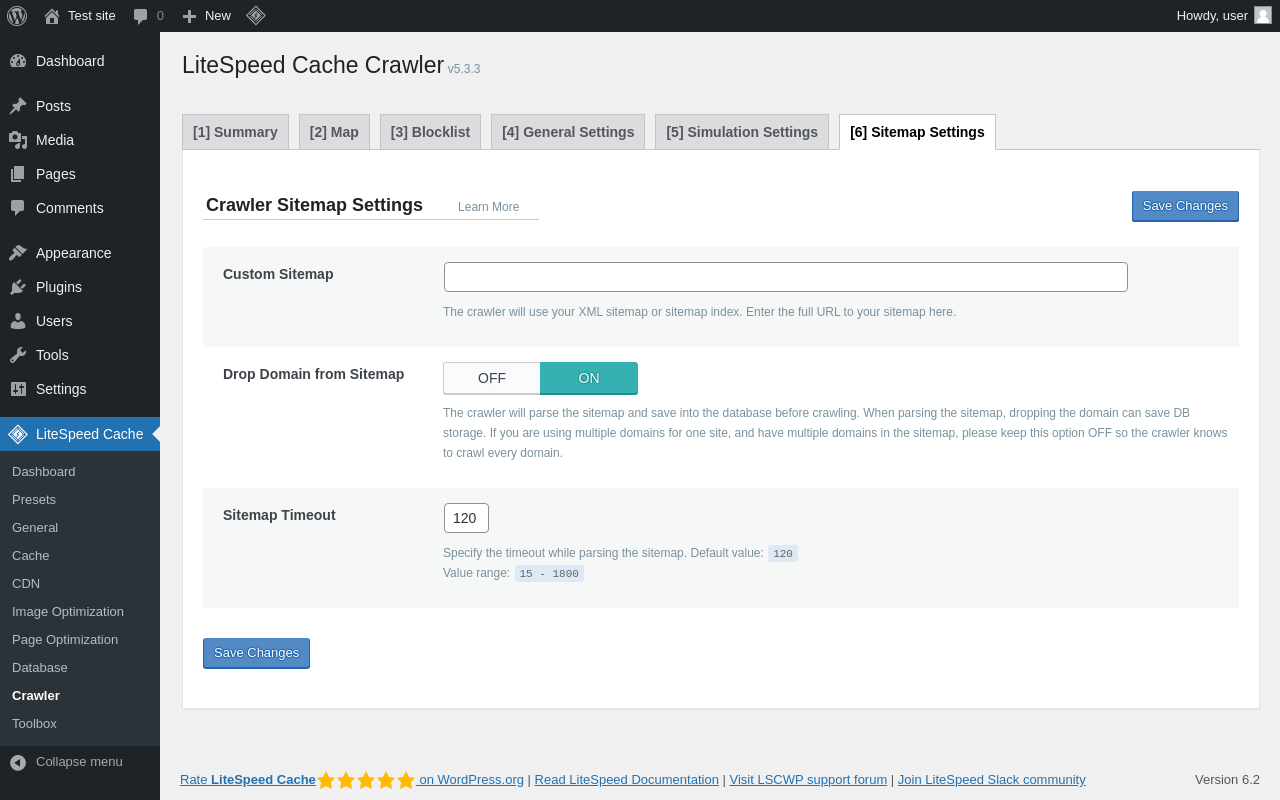Open the LiteSpeed diamond icon in admin bar
The height and width of the screenshot is (800, 1280).
click(256, 15)
